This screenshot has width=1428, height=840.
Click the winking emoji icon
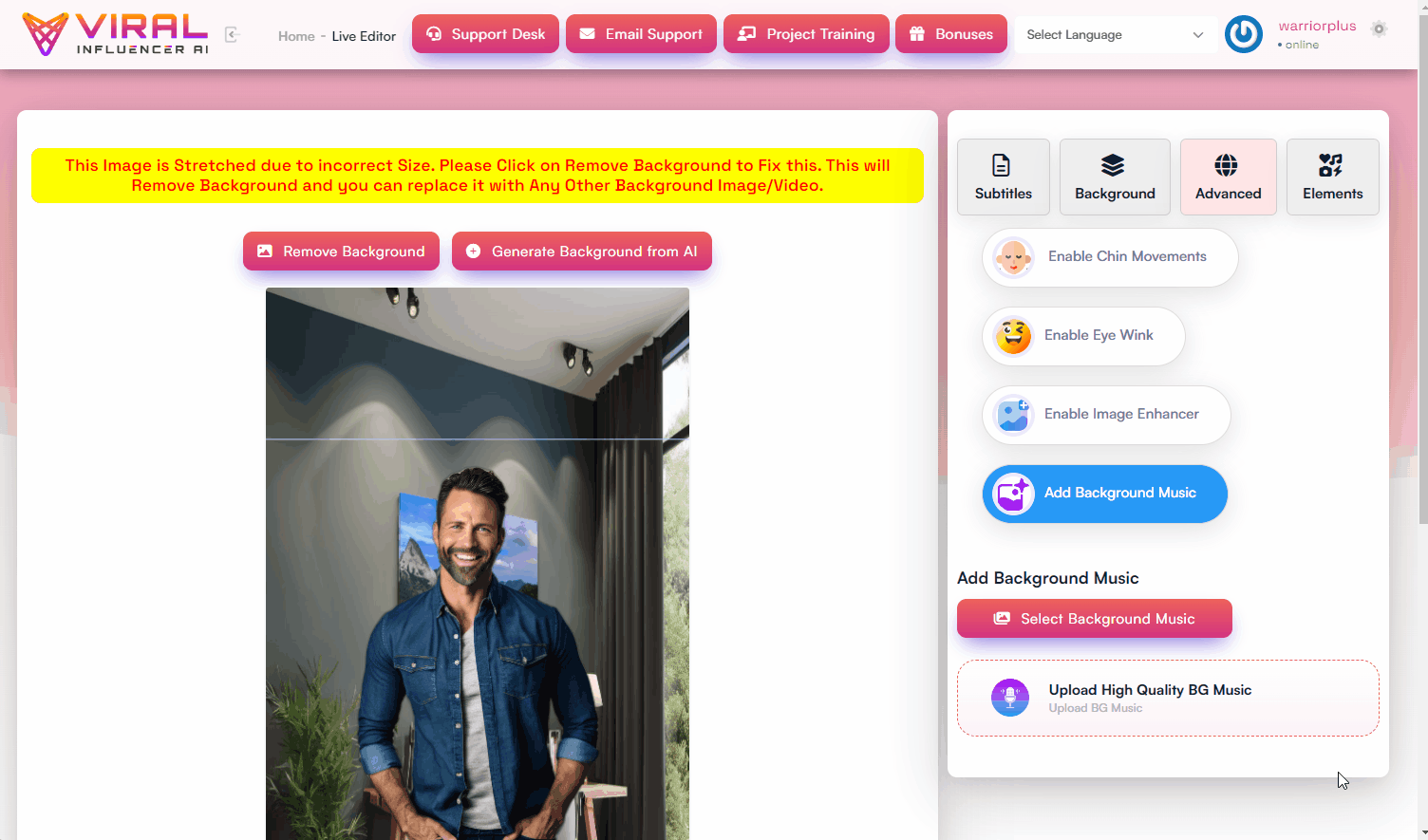tap(1013, 336)
